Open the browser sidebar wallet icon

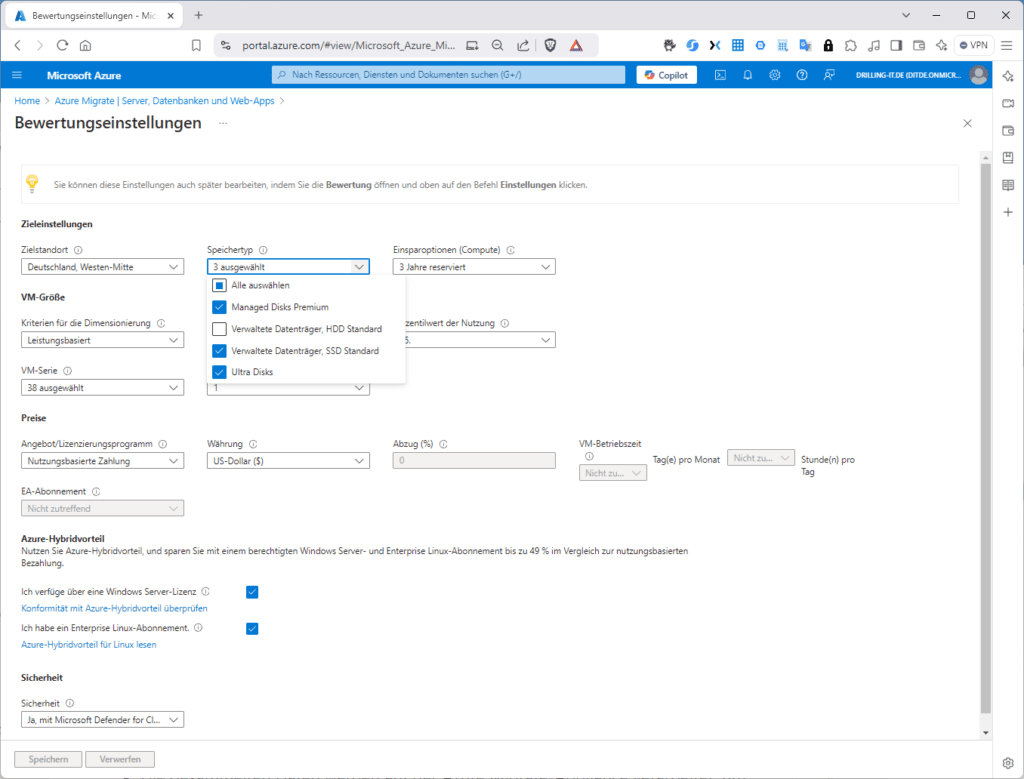pos(1008,131)
